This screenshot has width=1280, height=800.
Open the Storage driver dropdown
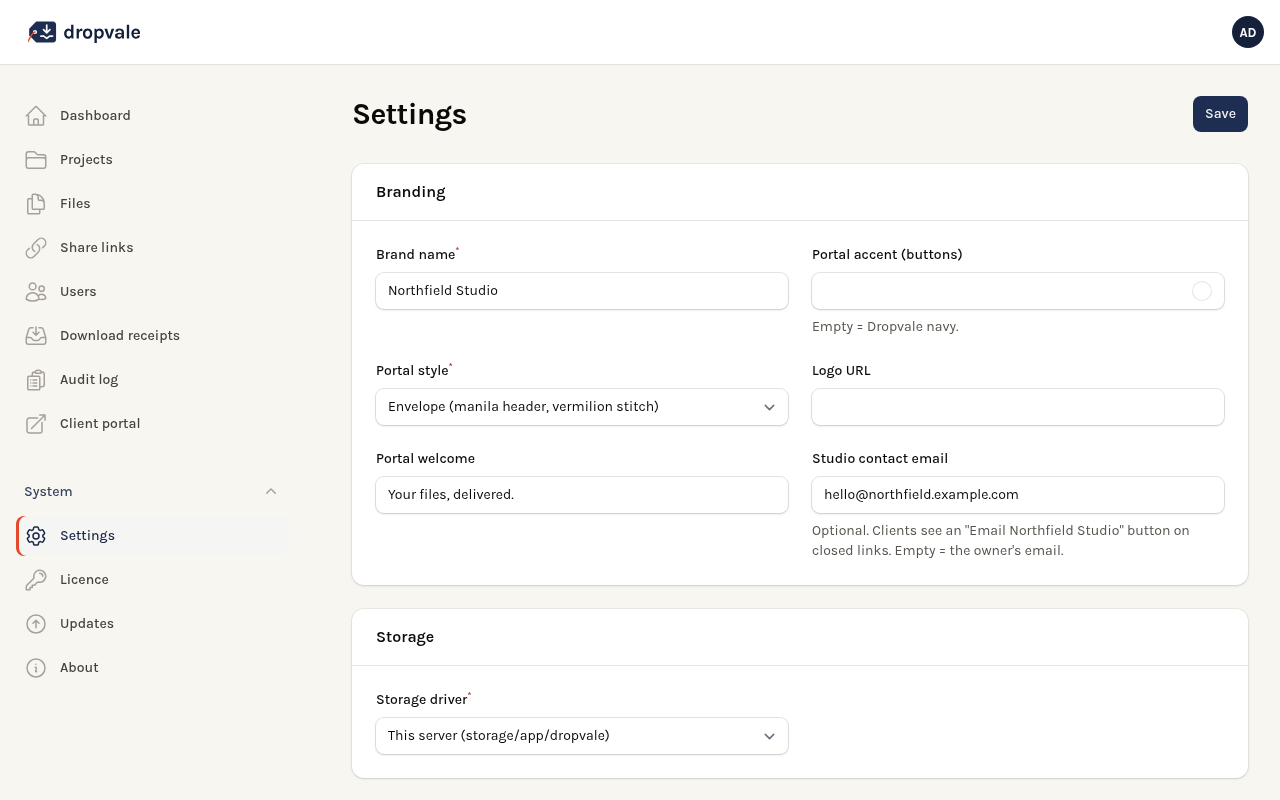(x=582, y=736)
